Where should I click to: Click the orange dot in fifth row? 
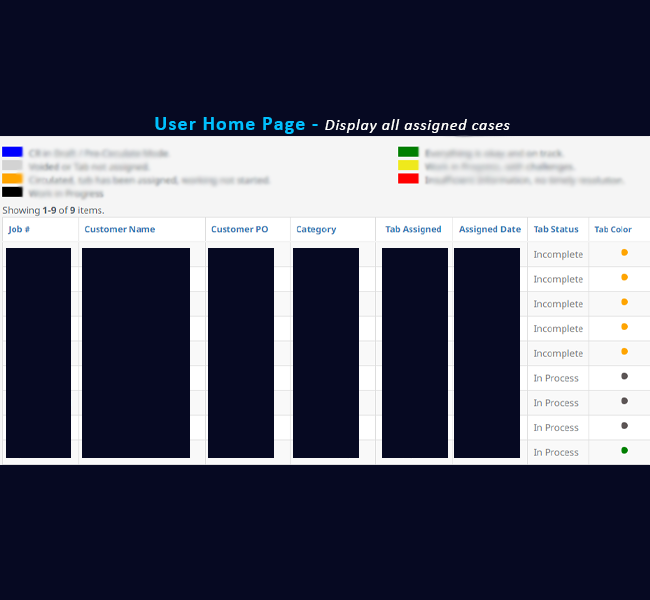click(x=624, y=352)
